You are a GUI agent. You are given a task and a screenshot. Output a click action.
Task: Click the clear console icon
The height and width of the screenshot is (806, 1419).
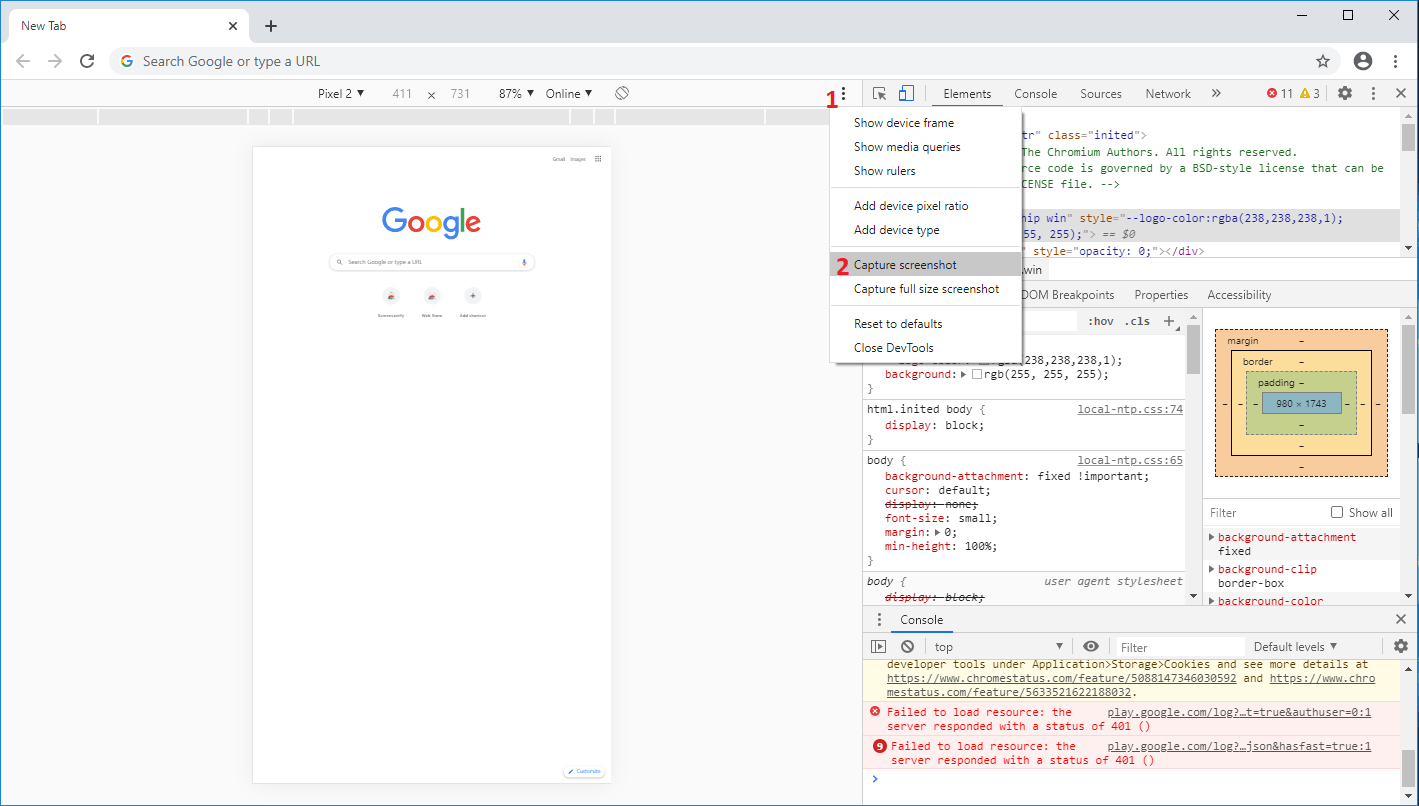(906, 645)
